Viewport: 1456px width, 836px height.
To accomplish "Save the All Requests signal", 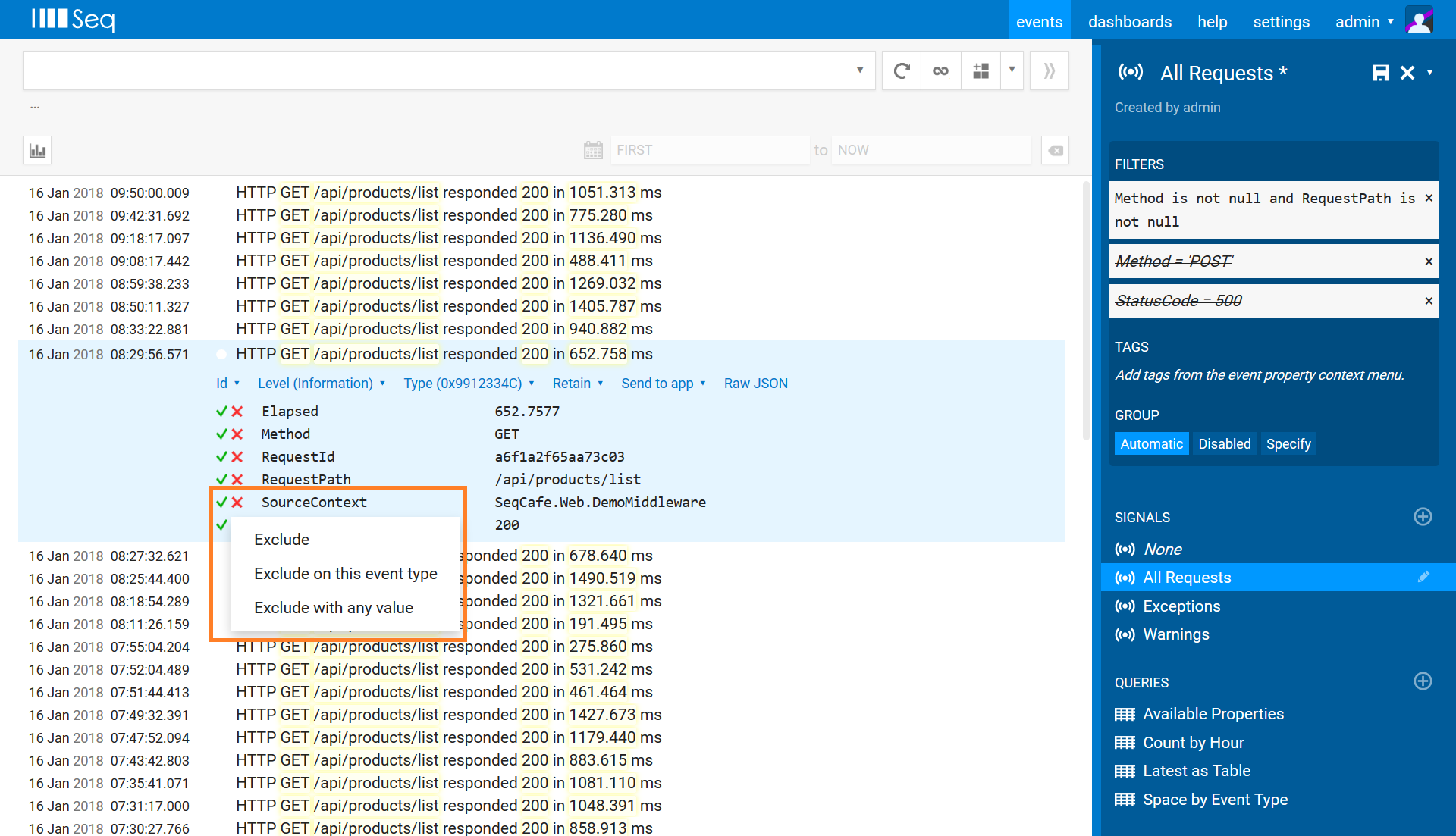I will pyautogui.click(x=1380, y=73).
